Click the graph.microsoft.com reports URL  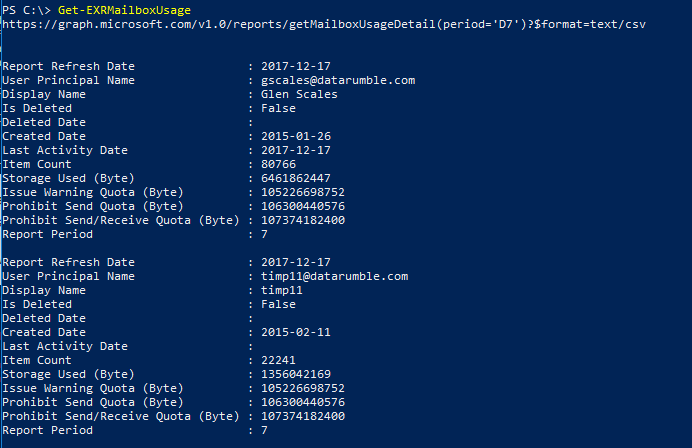[324, 24]
